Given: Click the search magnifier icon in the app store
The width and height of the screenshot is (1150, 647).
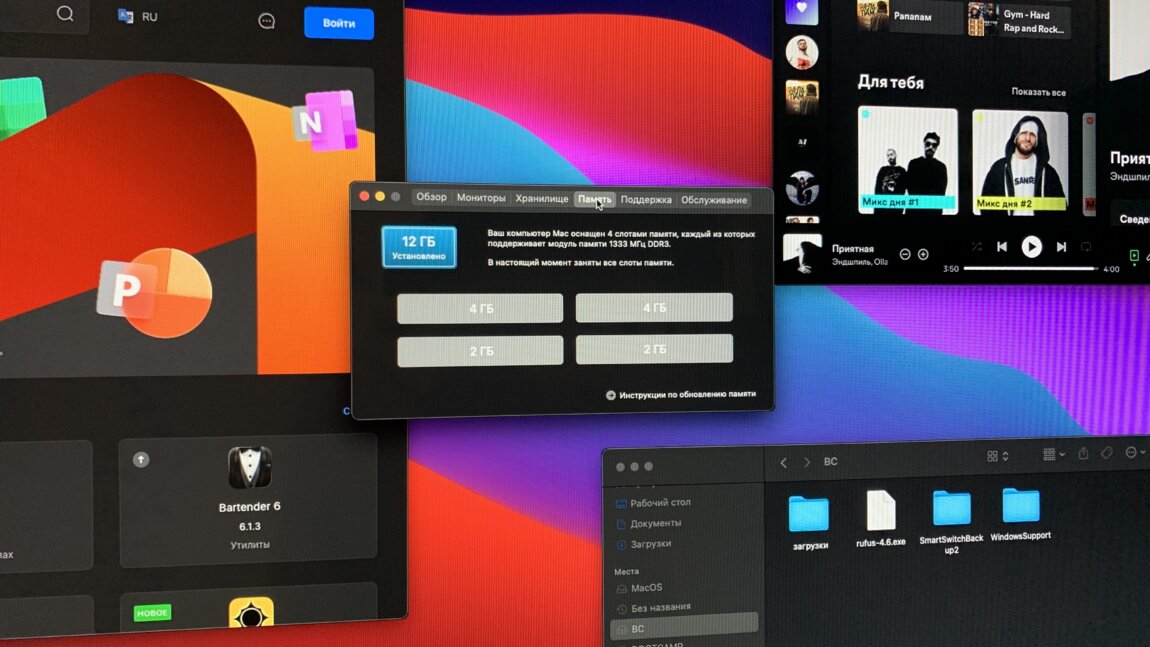Looking at the screenshot, I should 65,14.
